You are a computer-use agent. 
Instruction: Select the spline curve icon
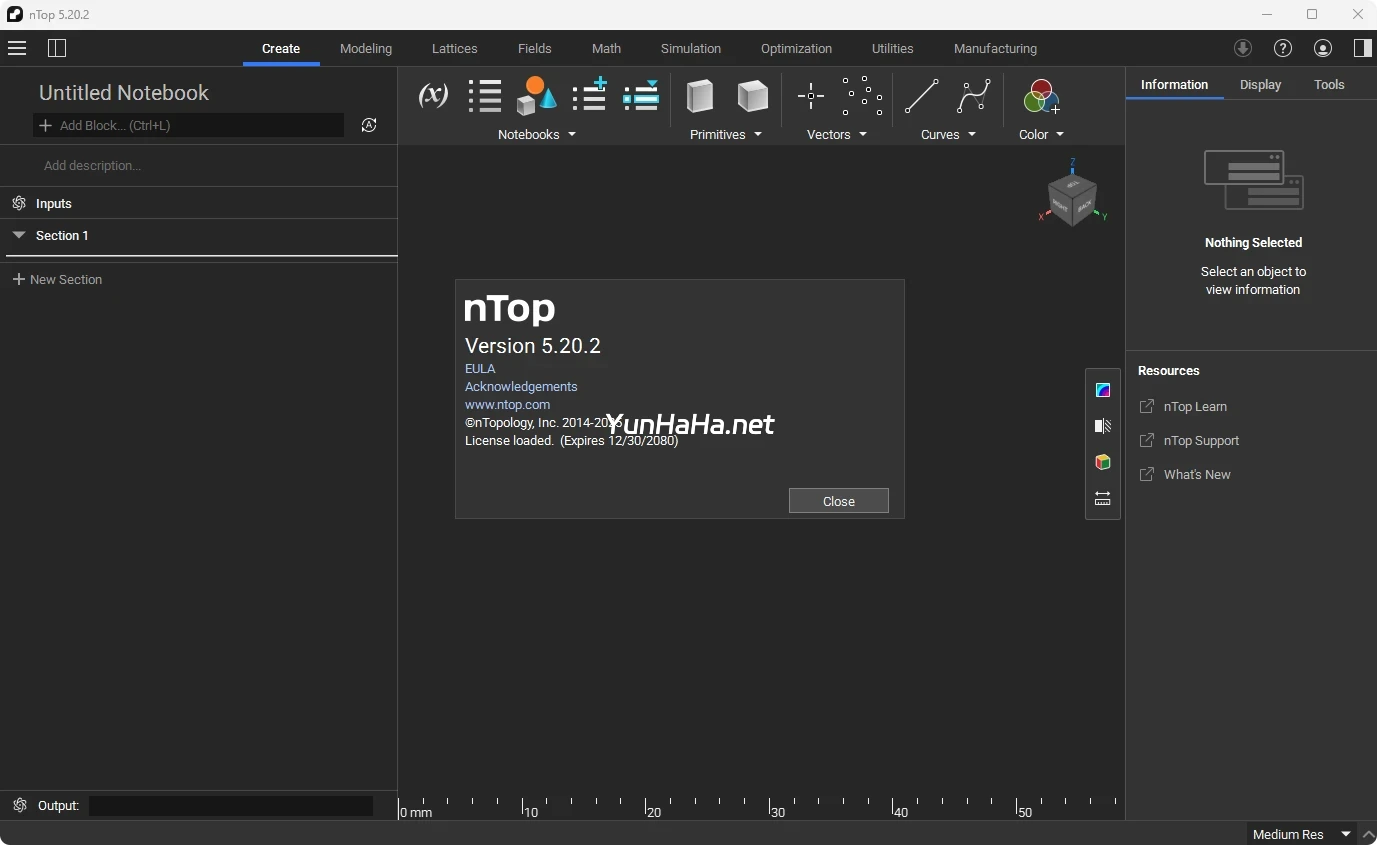tap(973, 96)
